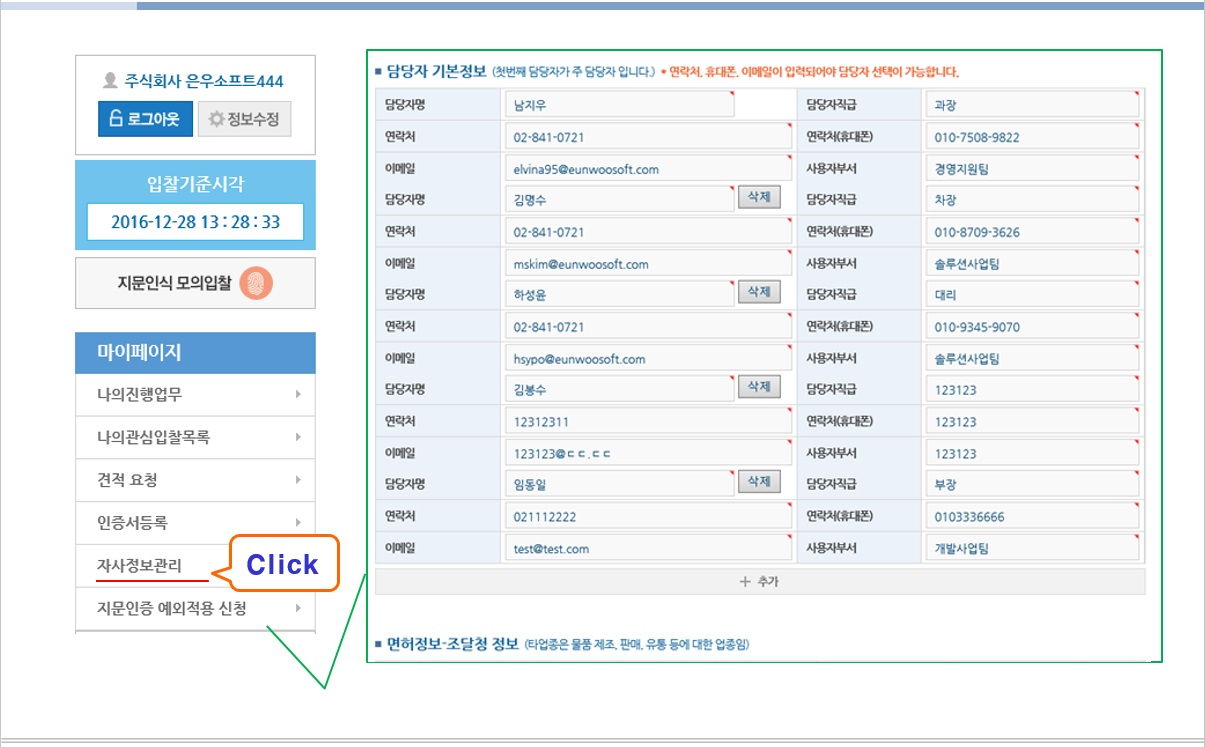Screen dimensions: 1205x747
Task: Edit the name field containing 김명수
Action: (x=619, y=200)
